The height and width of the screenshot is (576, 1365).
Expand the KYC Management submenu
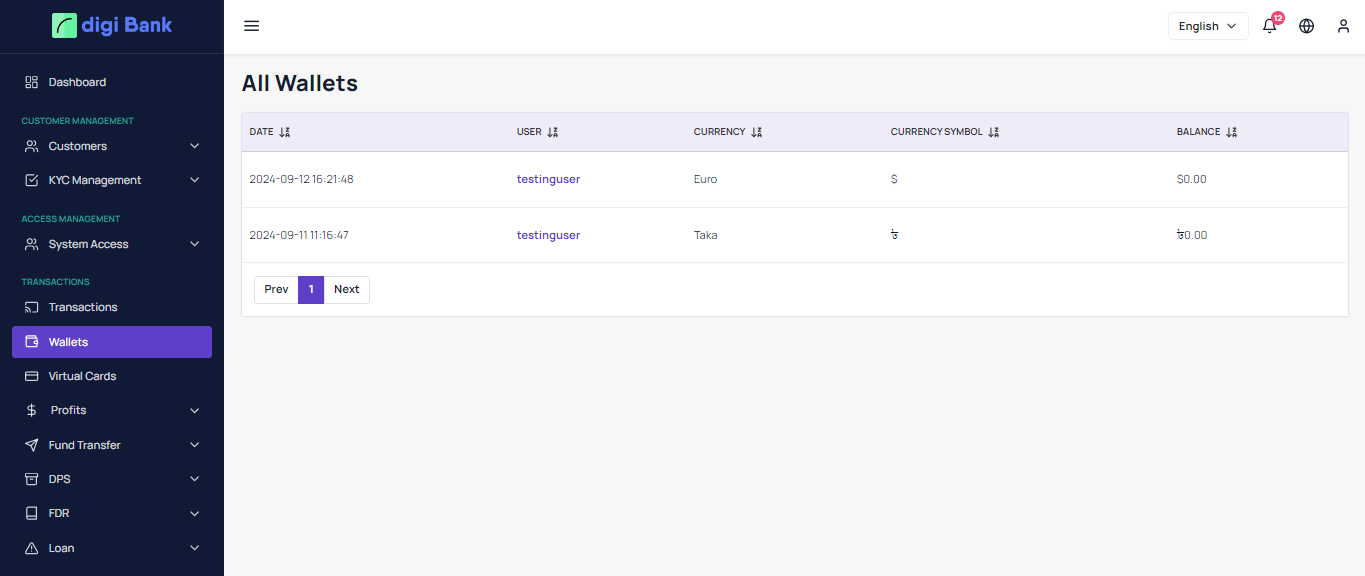194,180
